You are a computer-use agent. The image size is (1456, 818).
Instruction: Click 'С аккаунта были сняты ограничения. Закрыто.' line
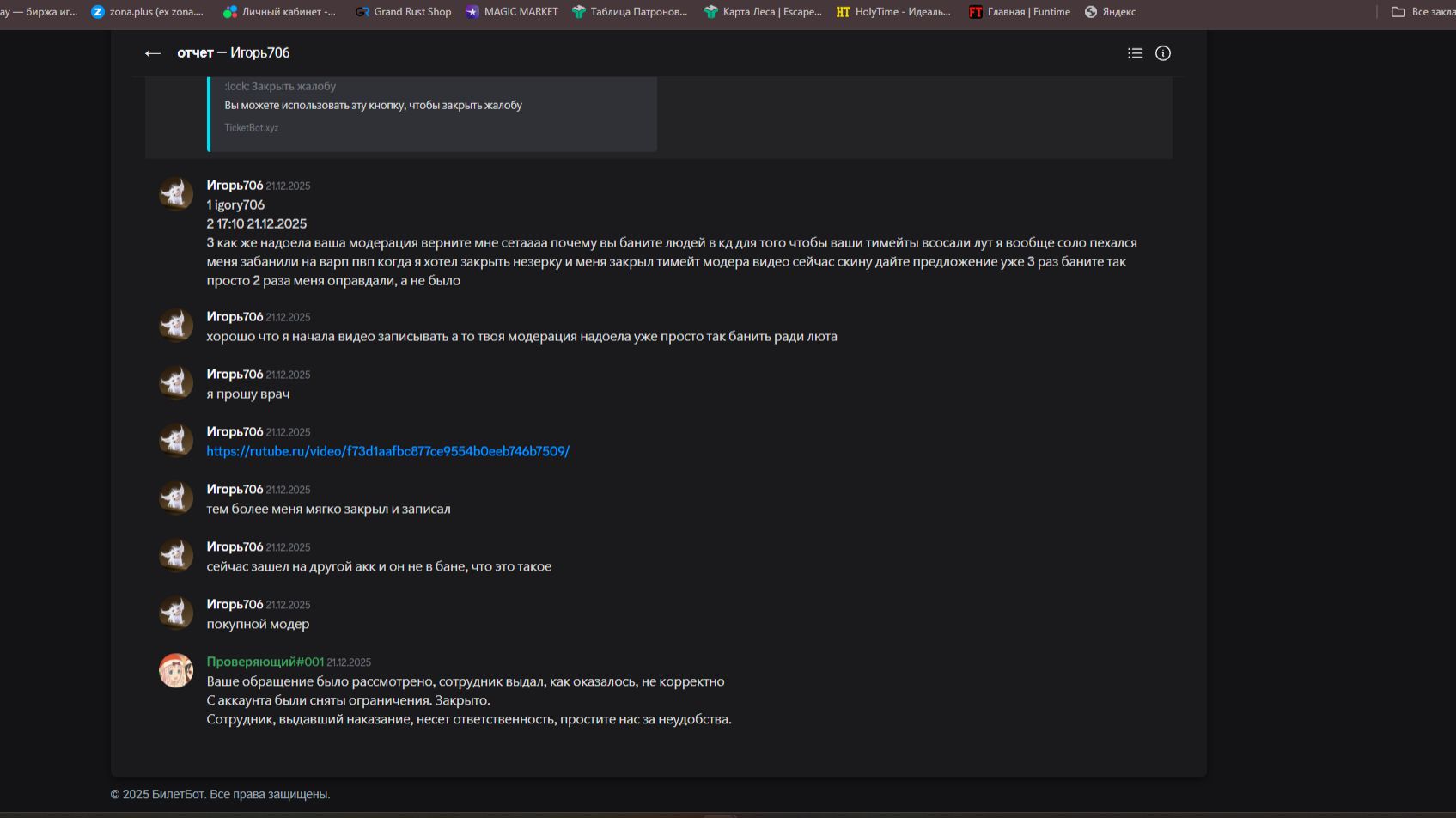tap(348, 700)
